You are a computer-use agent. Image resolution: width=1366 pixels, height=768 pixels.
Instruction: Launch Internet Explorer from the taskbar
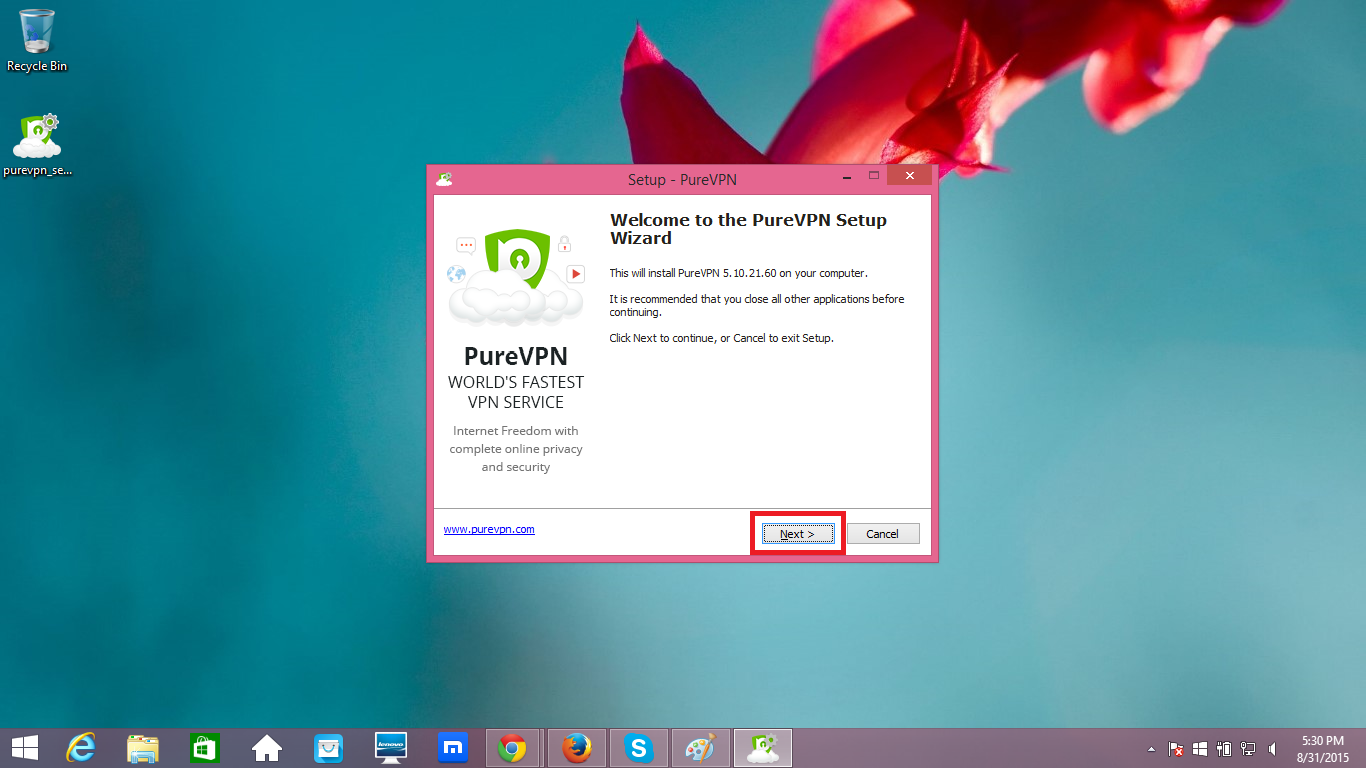coord(81,748)
